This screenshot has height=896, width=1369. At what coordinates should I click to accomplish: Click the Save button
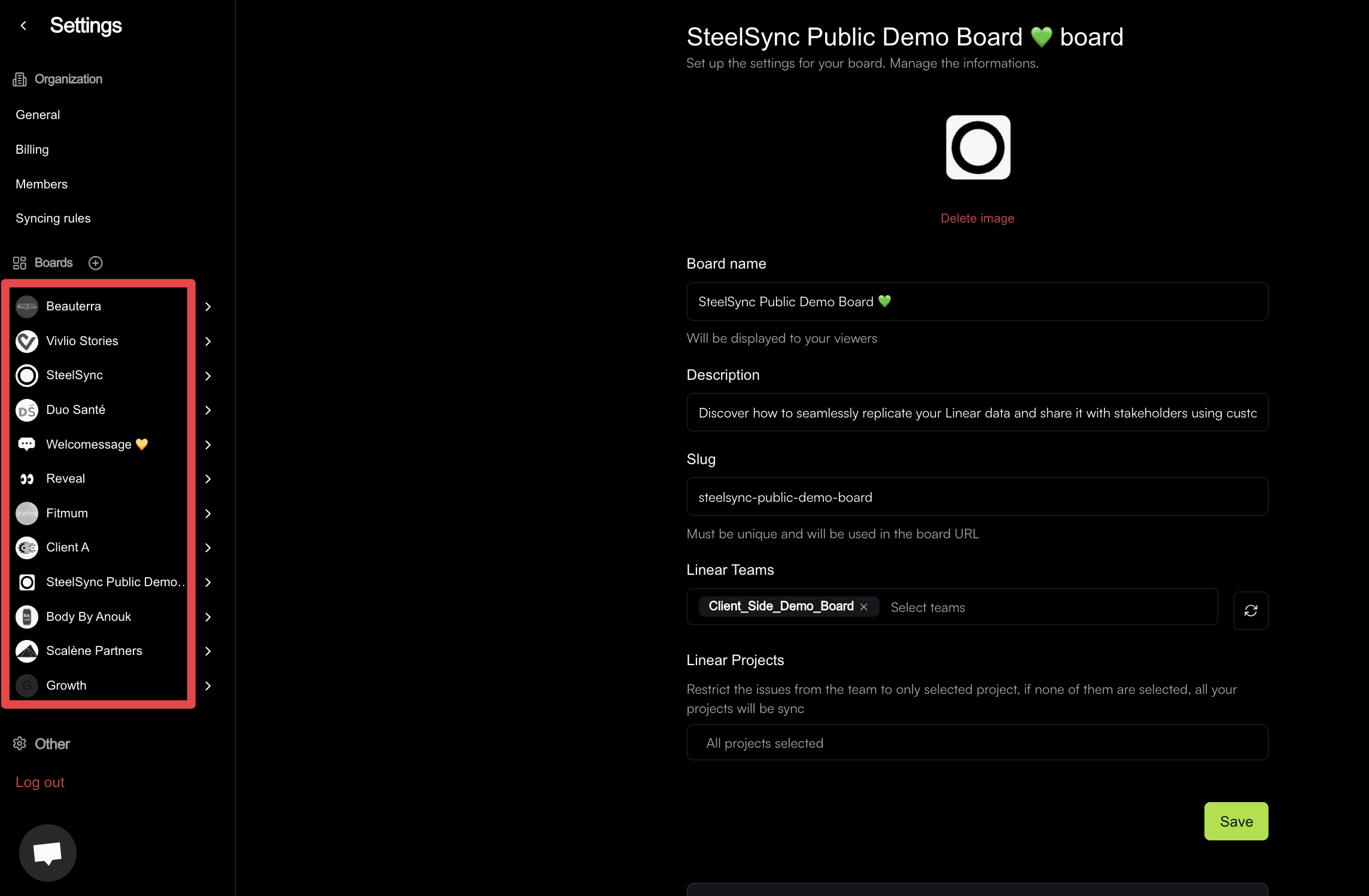[x=1237, y=820]
